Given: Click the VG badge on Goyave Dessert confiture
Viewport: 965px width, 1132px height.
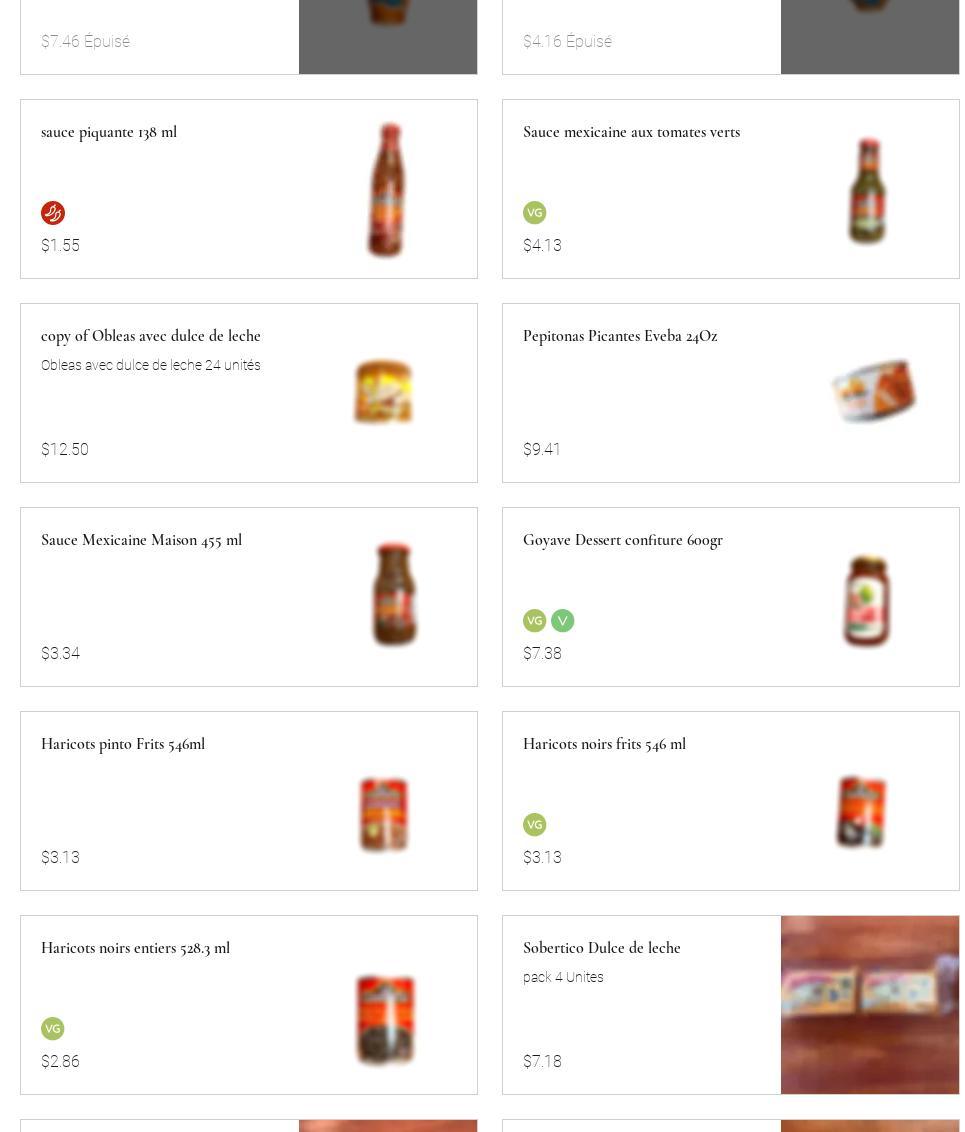Looking at the screenshot, I should (535, 620).
